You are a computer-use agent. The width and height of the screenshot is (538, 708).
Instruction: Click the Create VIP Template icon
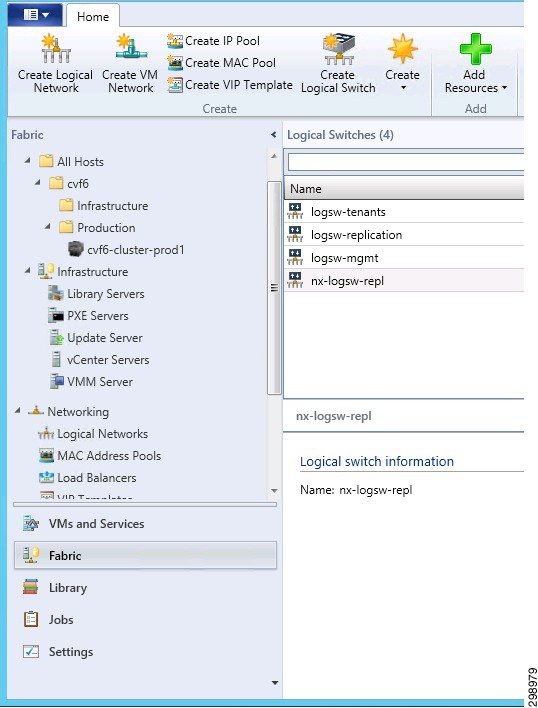(x=175, y=85)
